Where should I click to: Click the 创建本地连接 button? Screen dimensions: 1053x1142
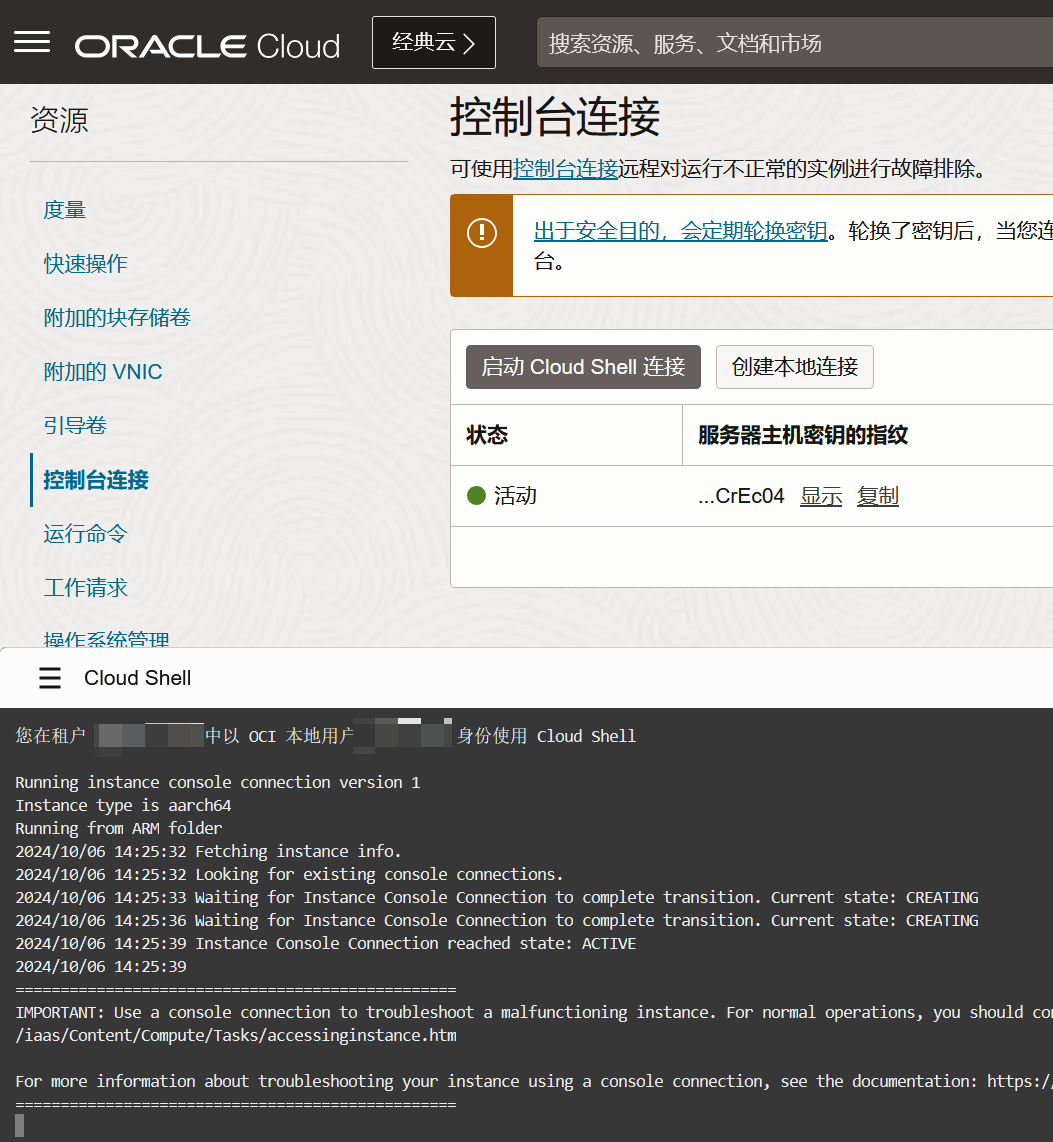(x=794, y=367)
